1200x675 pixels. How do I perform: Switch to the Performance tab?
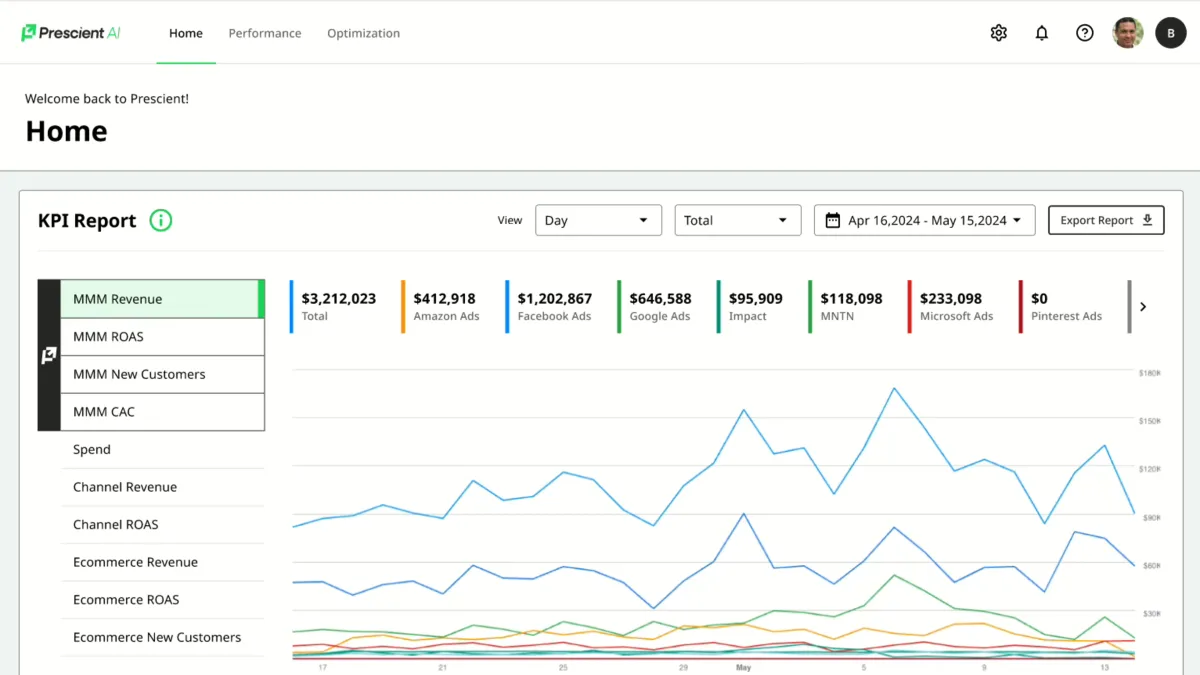click(x=265, y=33)
